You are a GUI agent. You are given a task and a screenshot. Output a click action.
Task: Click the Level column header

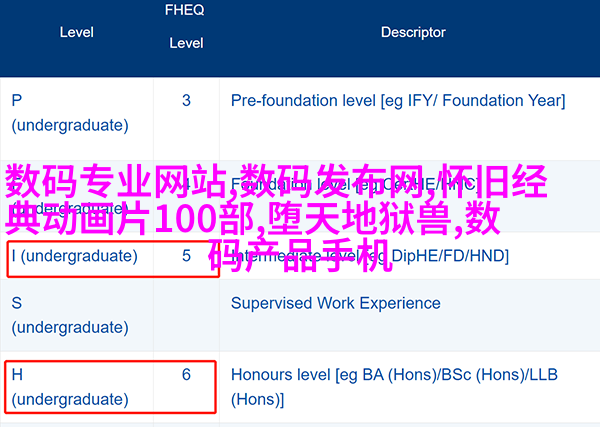coord(77,32)
